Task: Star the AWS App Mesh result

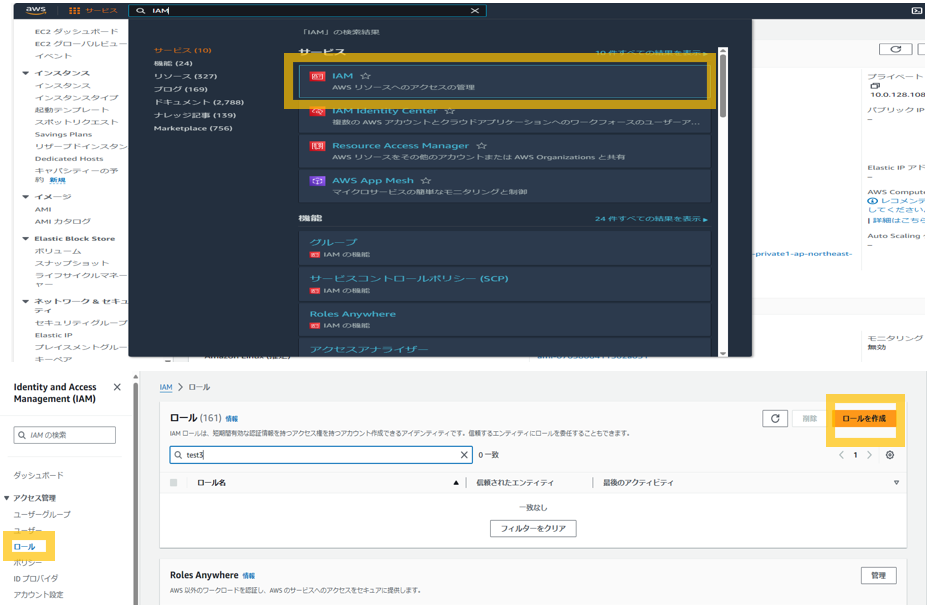Action: pos(426,180)
